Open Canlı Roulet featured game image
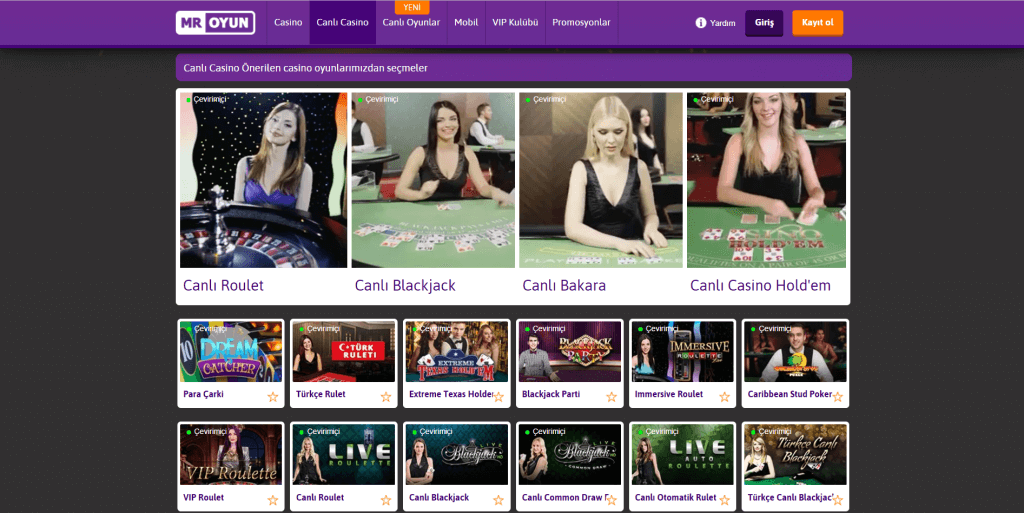This screenshot has height=513, width=1024. tap(263, 180)
